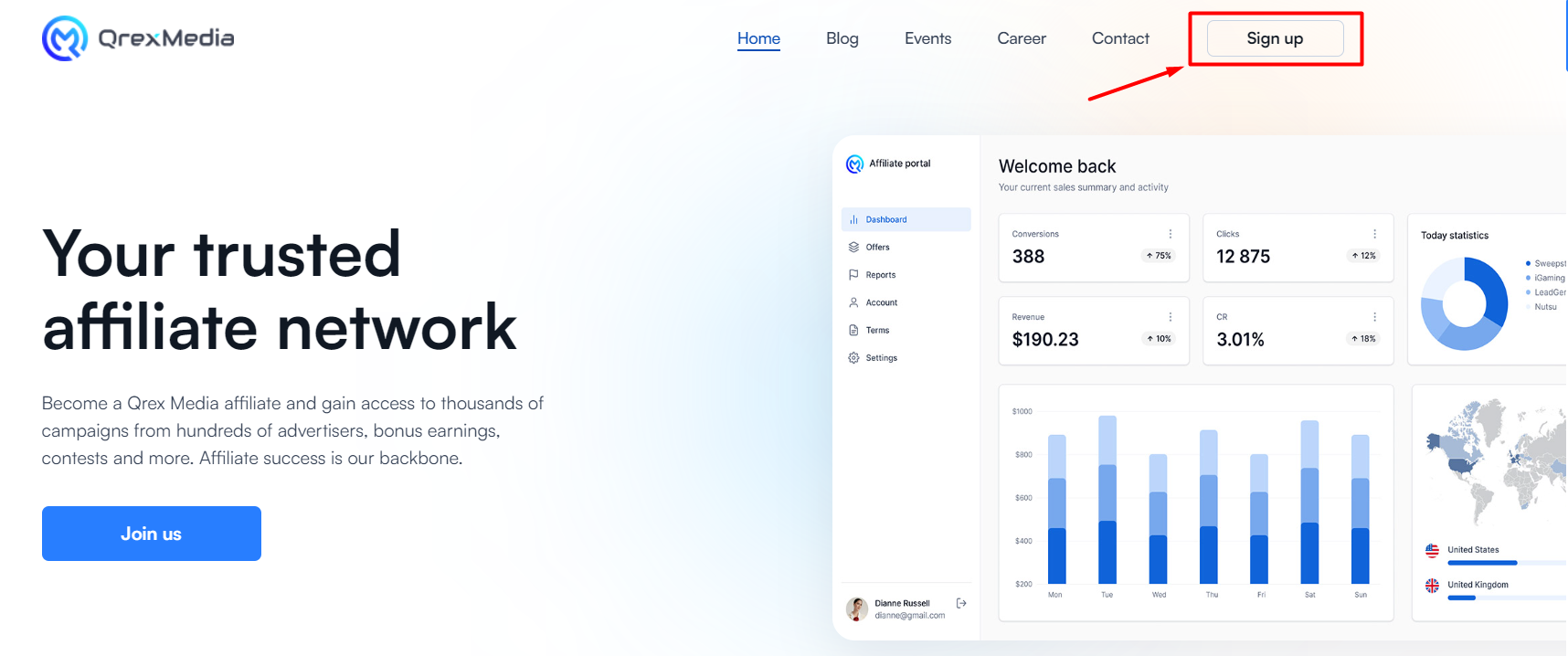Screen dimensions: 1568x656
Task: Click the QrexMedia logo icon
Action: (64, 38)
